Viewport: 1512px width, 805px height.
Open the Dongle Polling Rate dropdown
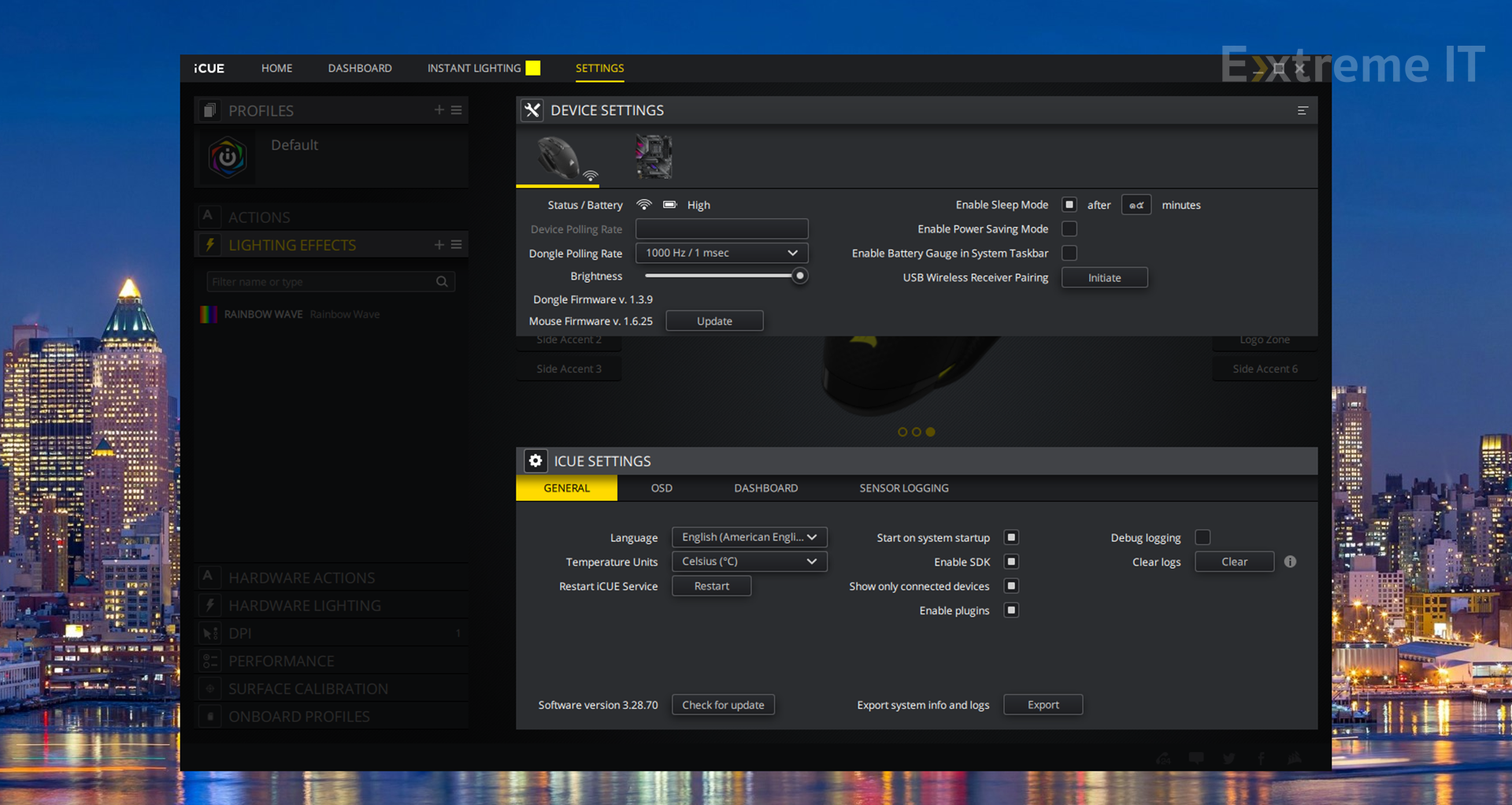click(x=721, y=253)
